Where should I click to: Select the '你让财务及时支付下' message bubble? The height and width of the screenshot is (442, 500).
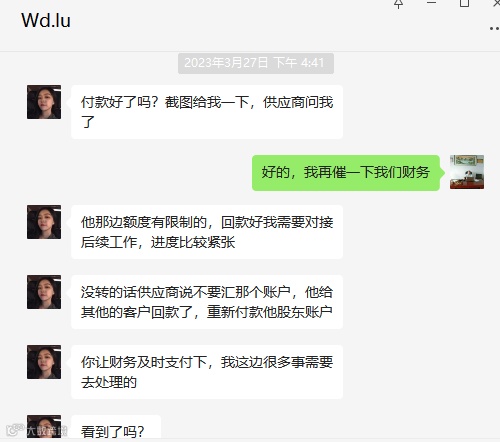[x=207, y=372]
